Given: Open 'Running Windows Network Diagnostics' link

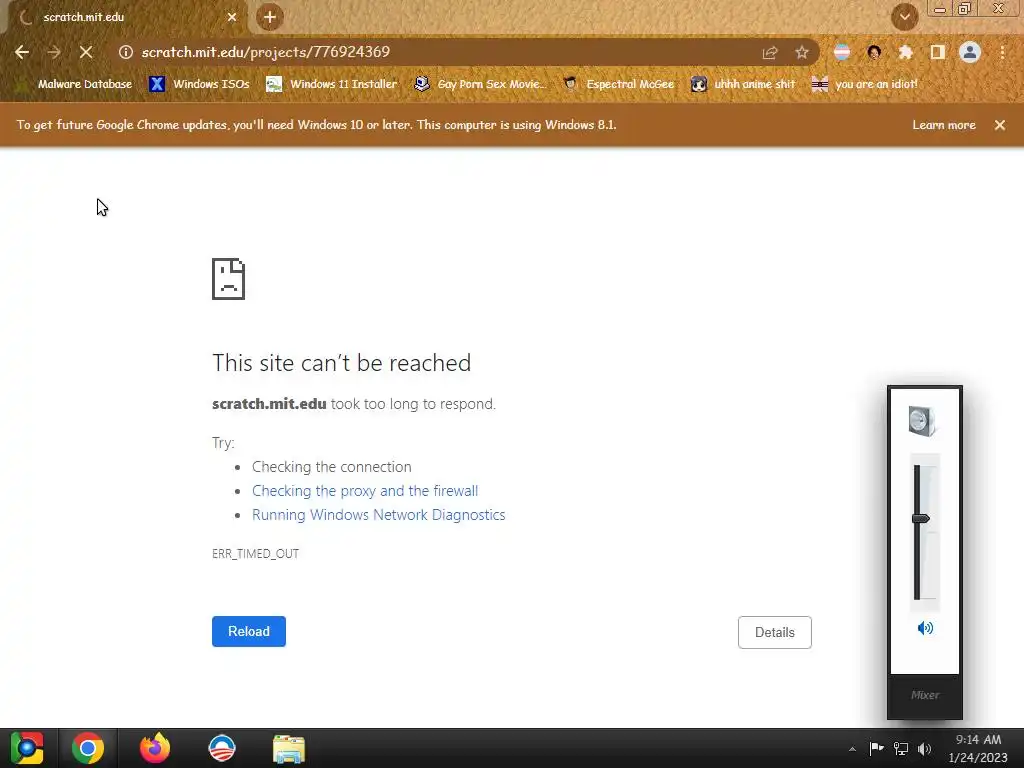Looking at the screenshot, I should (379, 515).
